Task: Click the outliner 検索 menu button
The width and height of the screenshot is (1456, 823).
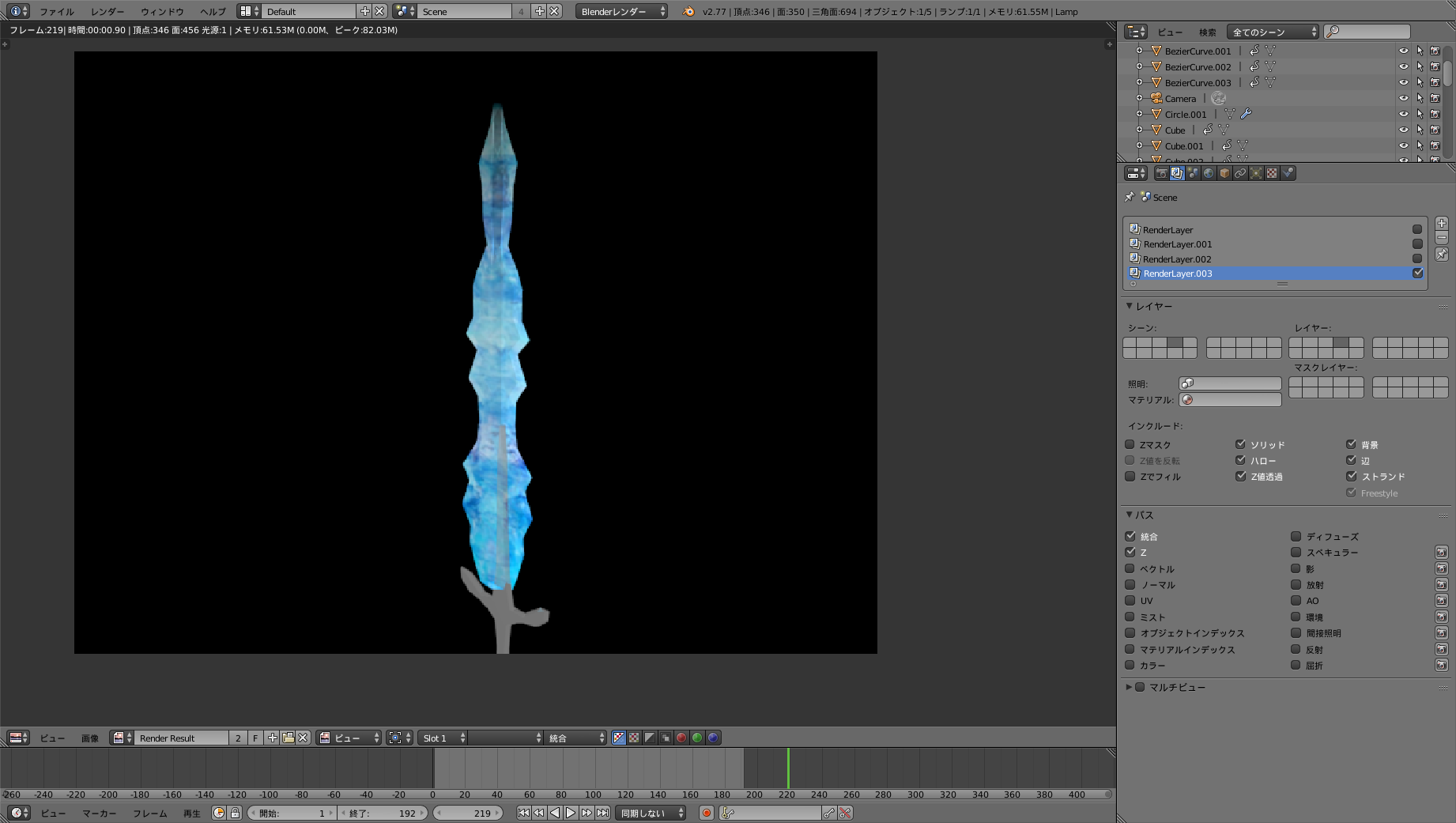Action: 1207,32
